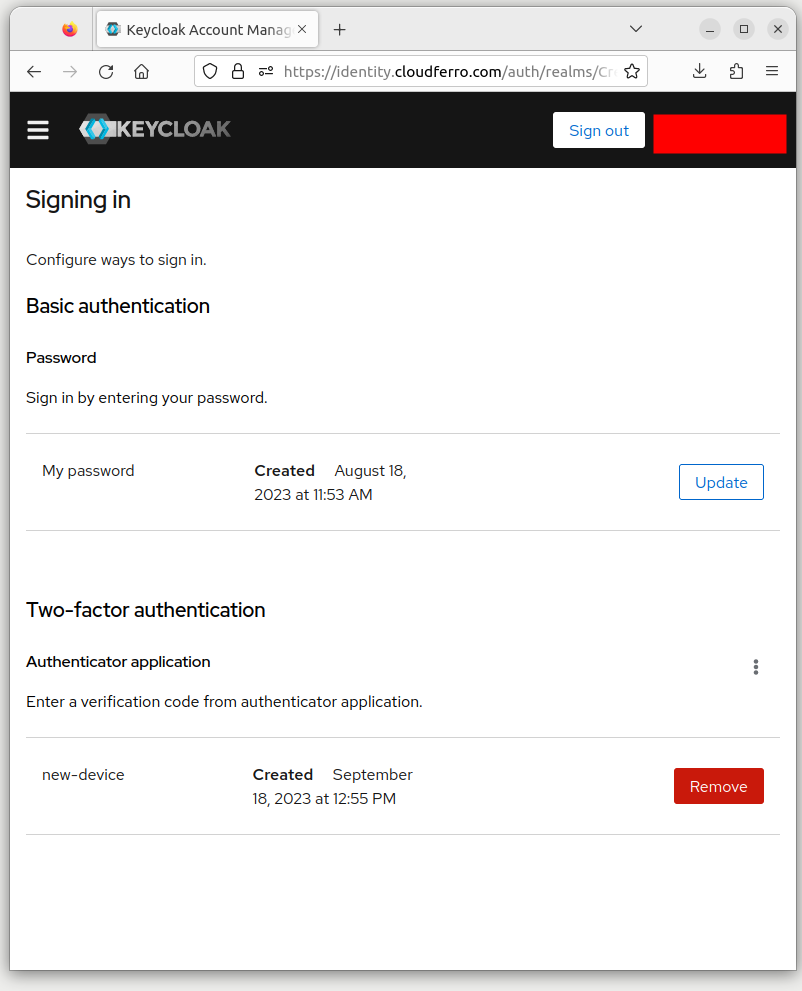Screen dimensions: 802x991
Task: Click the site padlock security icon
Action: coord(238,72)
